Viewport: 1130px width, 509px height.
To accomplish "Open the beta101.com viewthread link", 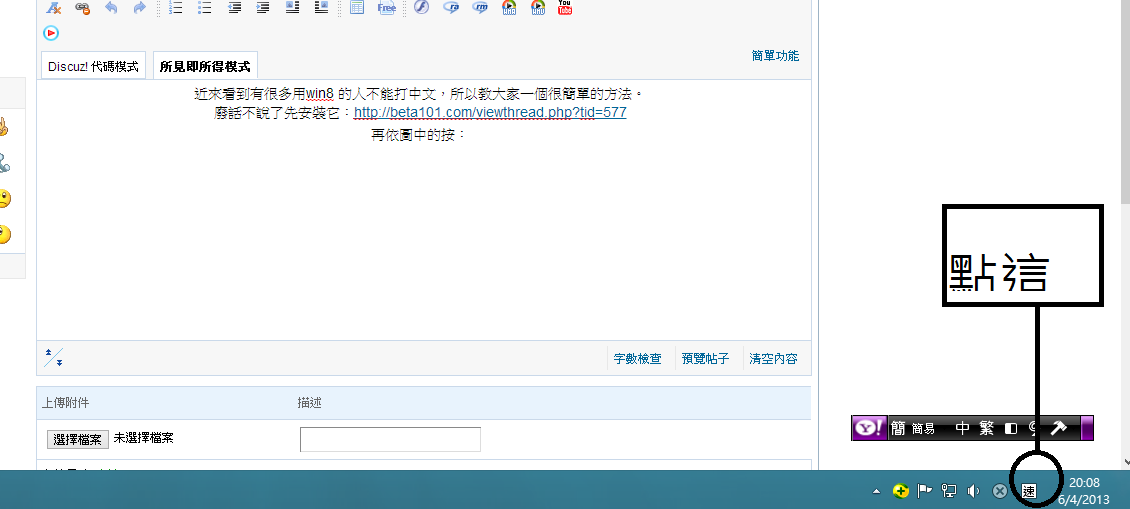I will [x=490, y=112].
